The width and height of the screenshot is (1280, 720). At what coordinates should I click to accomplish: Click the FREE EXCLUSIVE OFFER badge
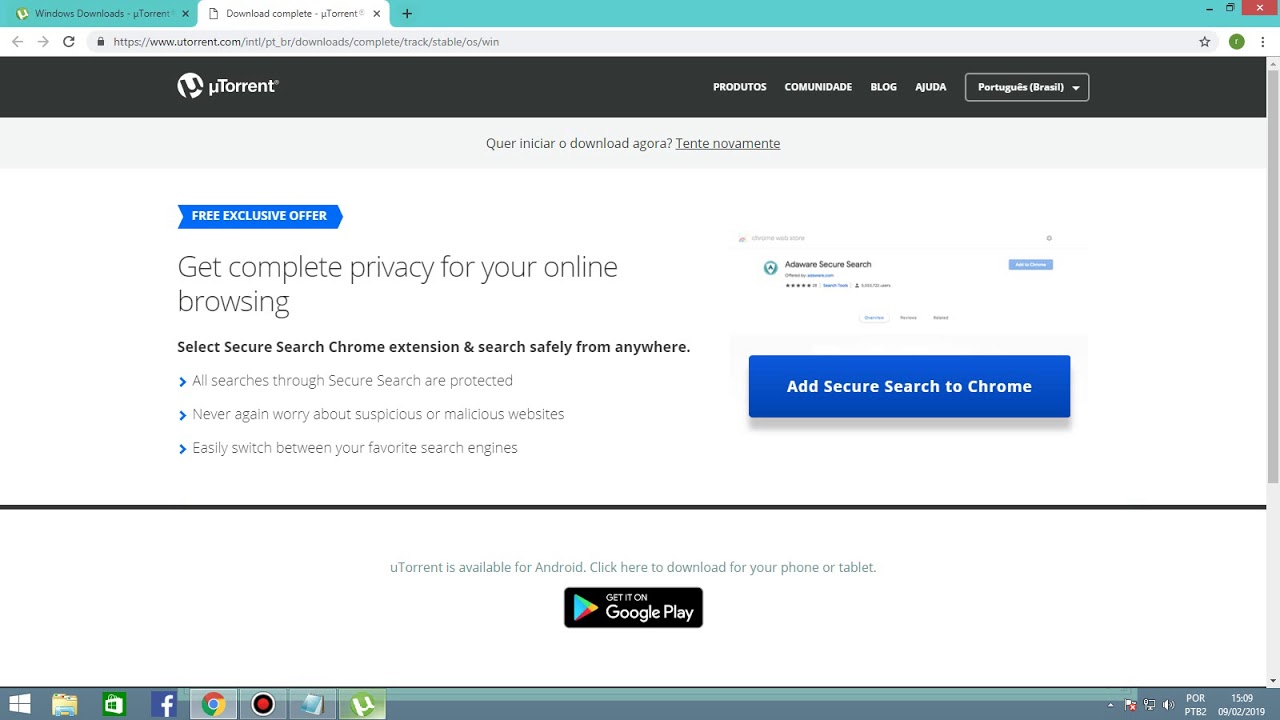click(260, 216)
